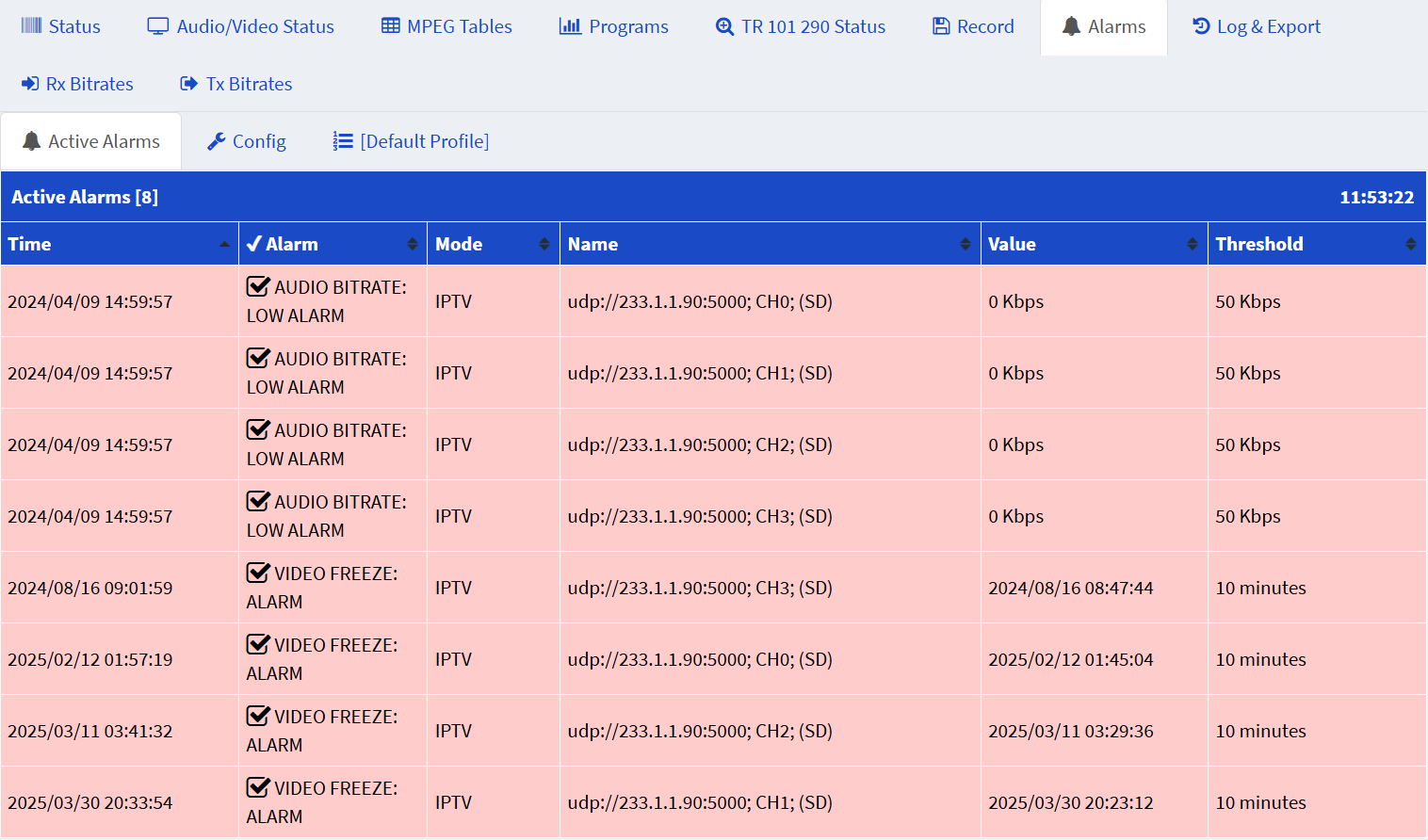Screen dimensions: 1428x840
Task: Click the floppy disk Record icon
Action: [x=941, y=26]
